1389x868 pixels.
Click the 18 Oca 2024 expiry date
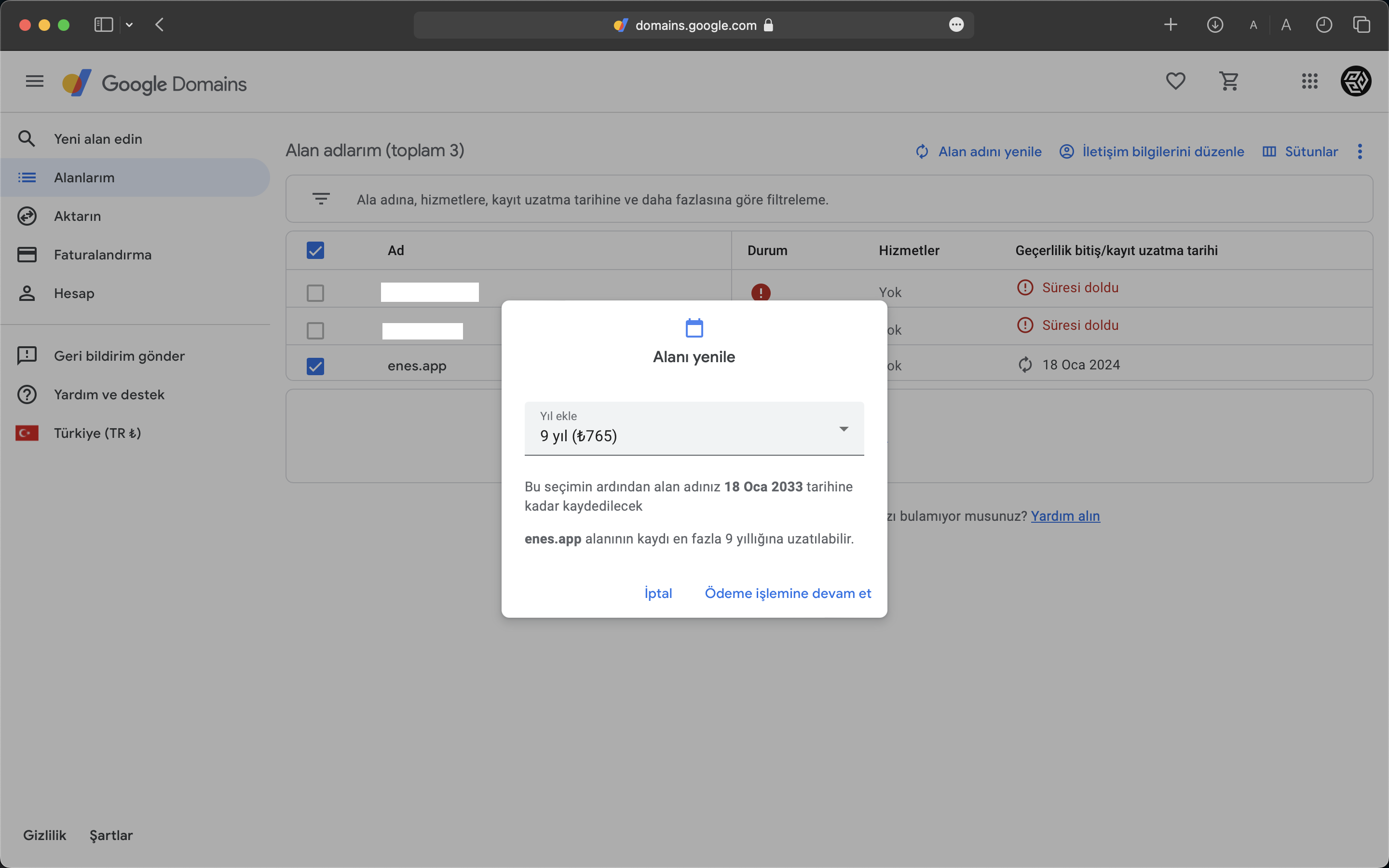(x=1081, y=365)
